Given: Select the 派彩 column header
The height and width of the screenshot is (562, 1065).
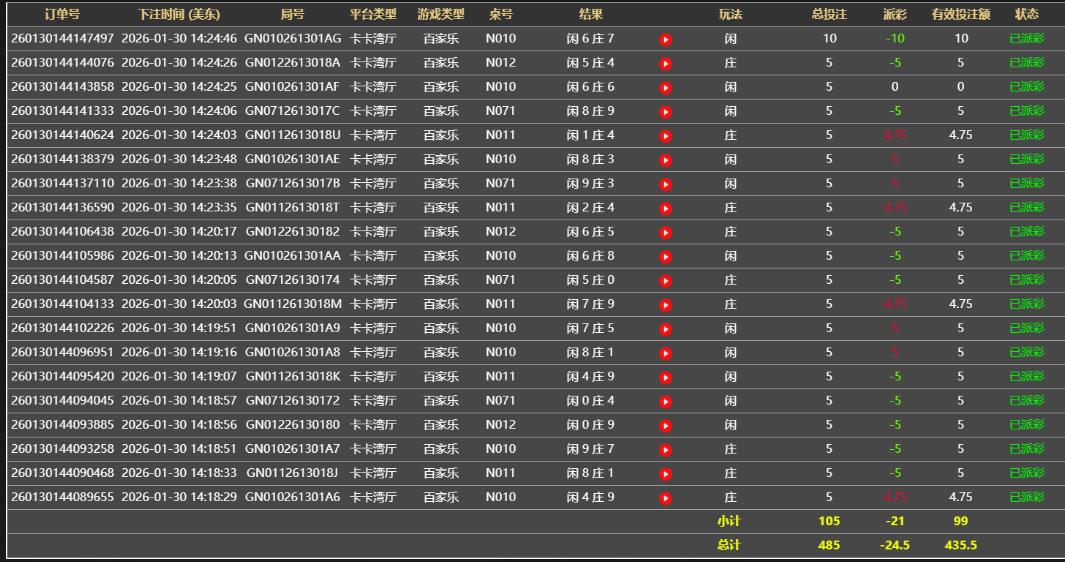Looking at the screenshot, I should coord(894,14).
